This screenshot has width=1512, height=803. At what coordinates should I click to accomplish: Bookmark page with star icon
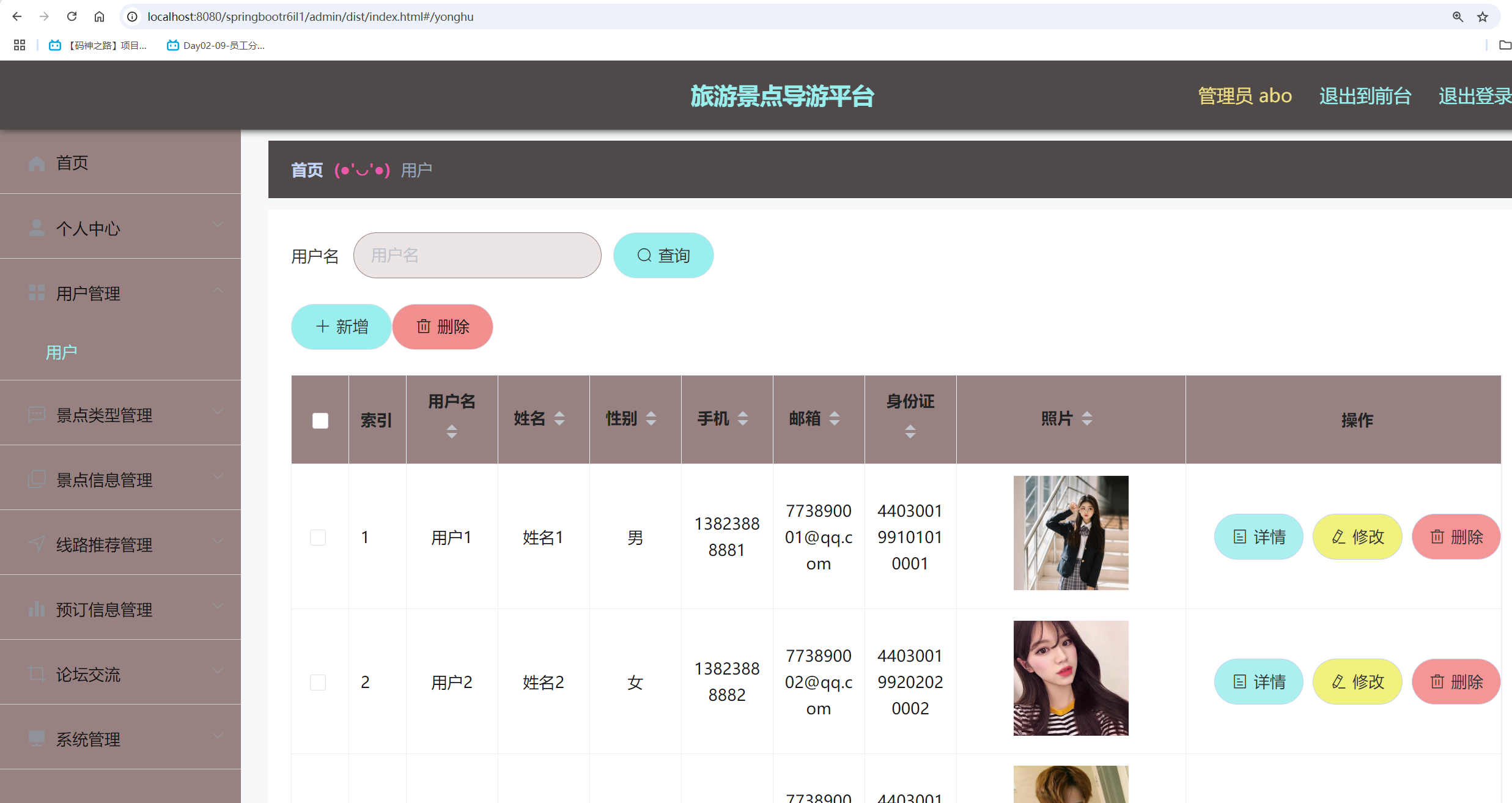pyautogui.click(x=1483, y=17)
